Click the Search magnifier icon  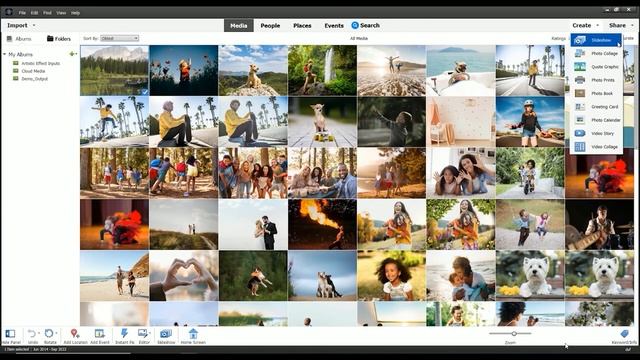355,25
